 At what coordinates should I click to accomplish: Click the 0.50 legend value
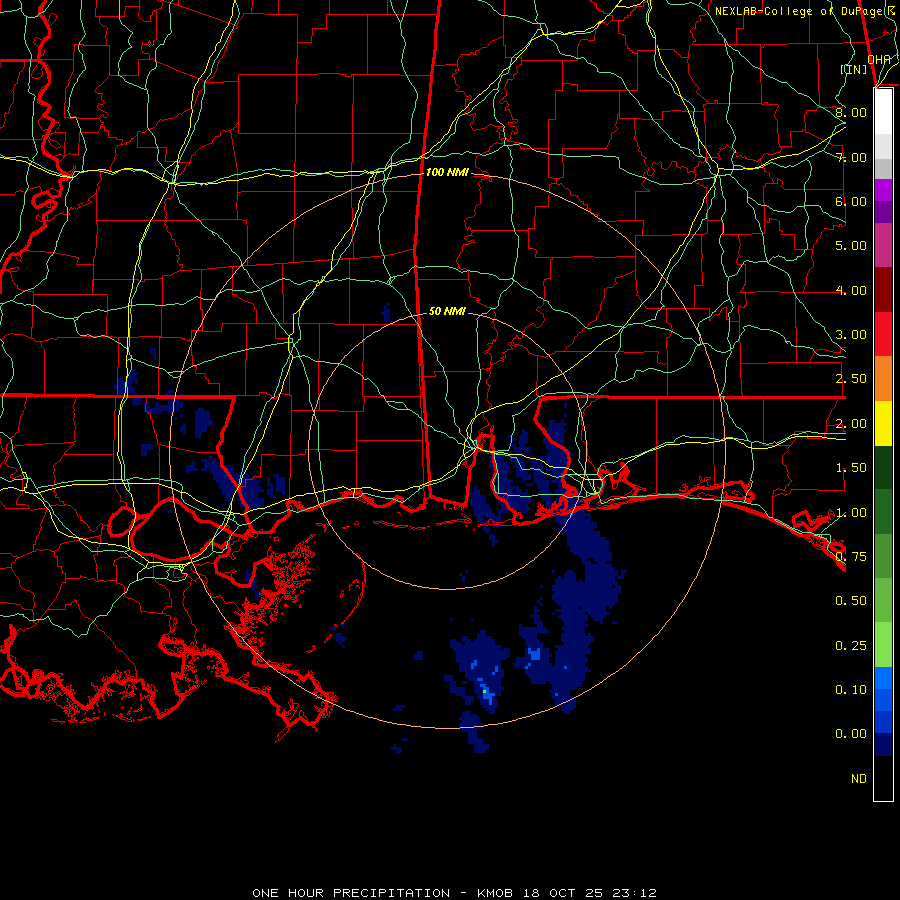(851, 600)
